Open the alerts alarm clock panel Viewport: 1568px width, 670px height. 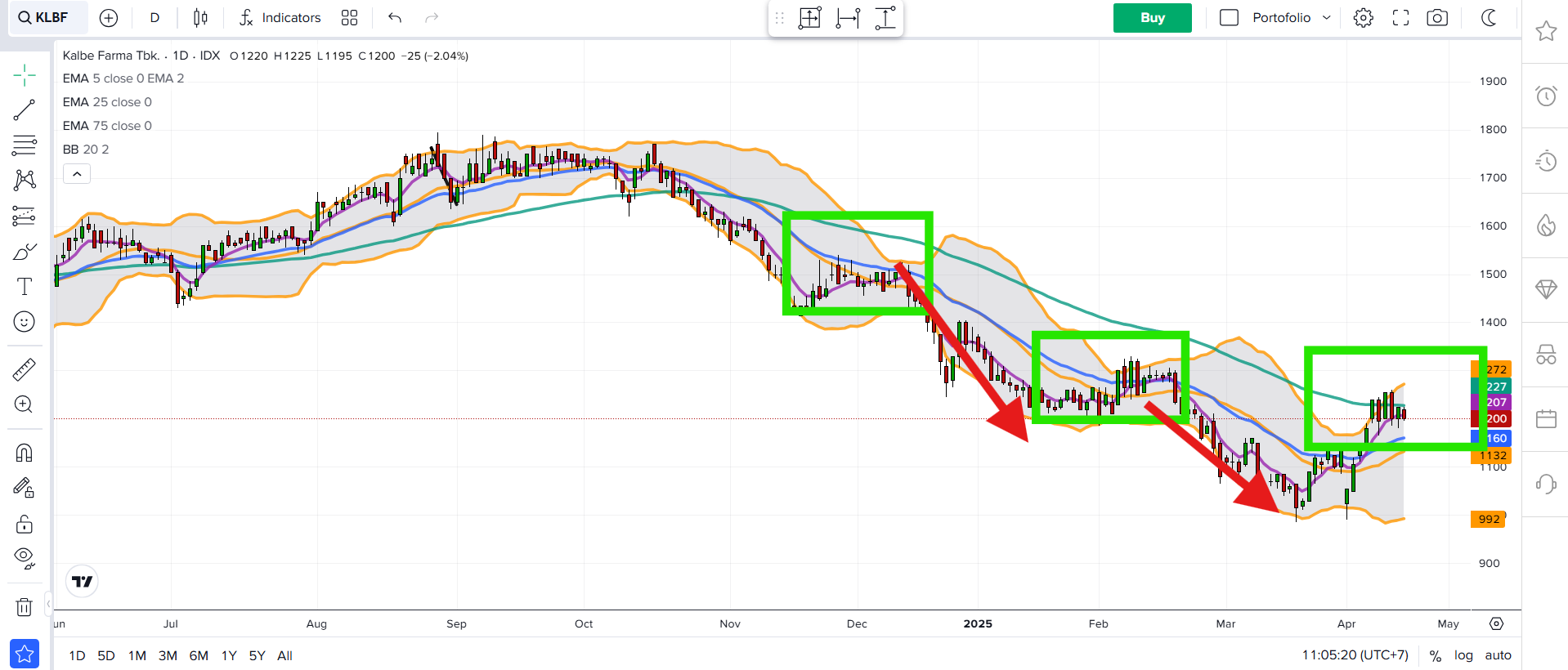pyautogui.click(x=1546, y=96)
